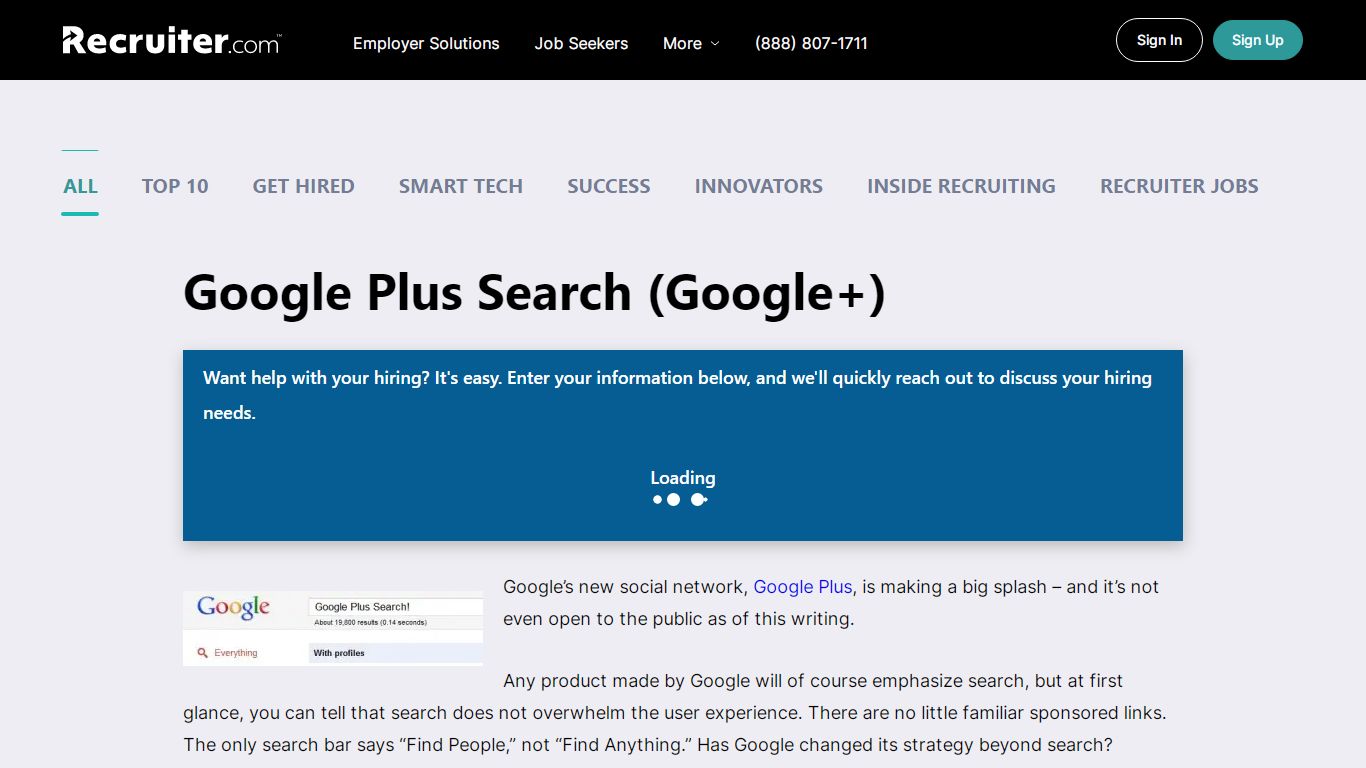Switch to INSIDE RECRUITING tab

pyautogui.click(x=961, y=186)
